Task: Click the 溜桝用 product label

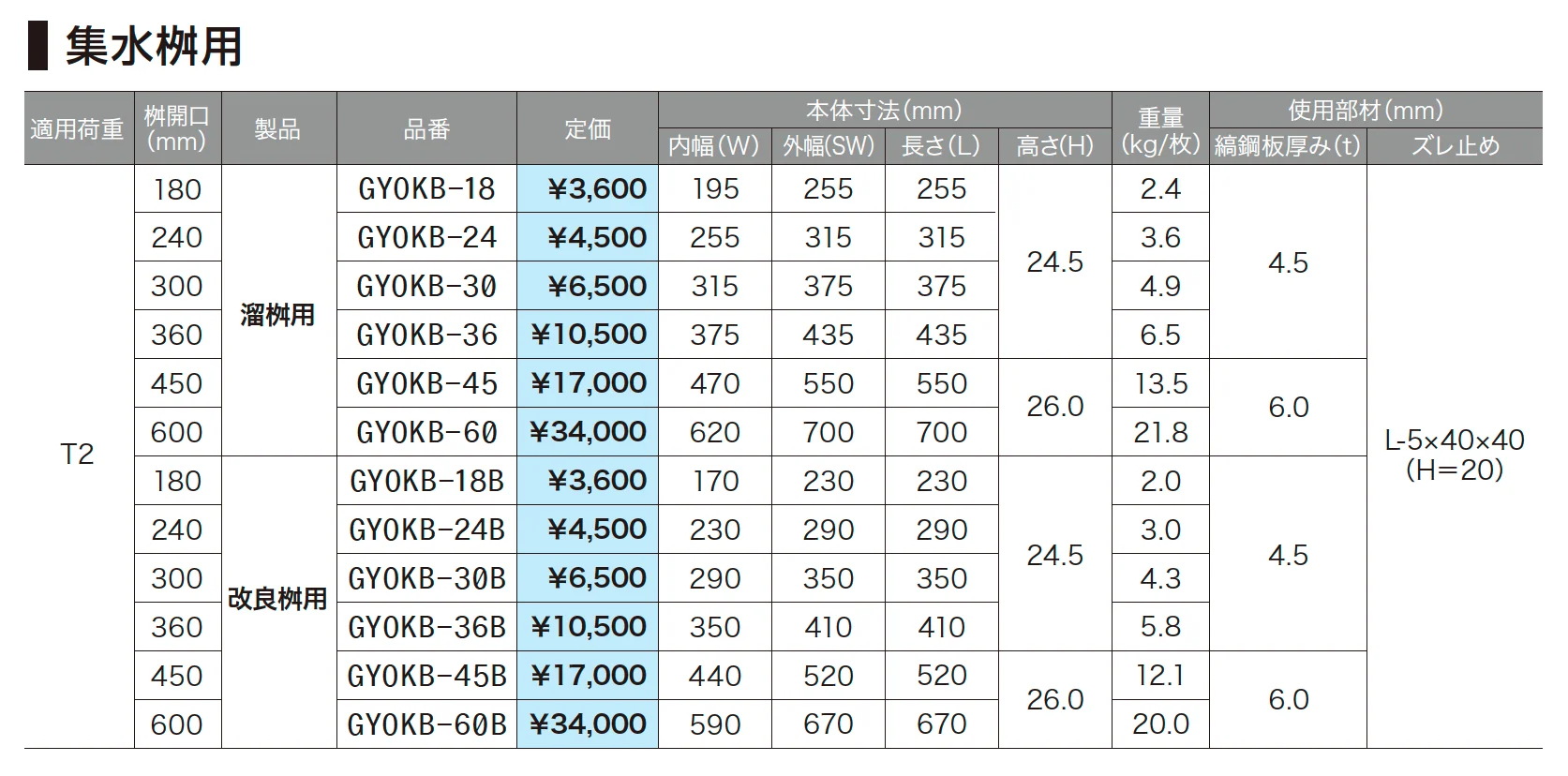Action: point(277,315)
